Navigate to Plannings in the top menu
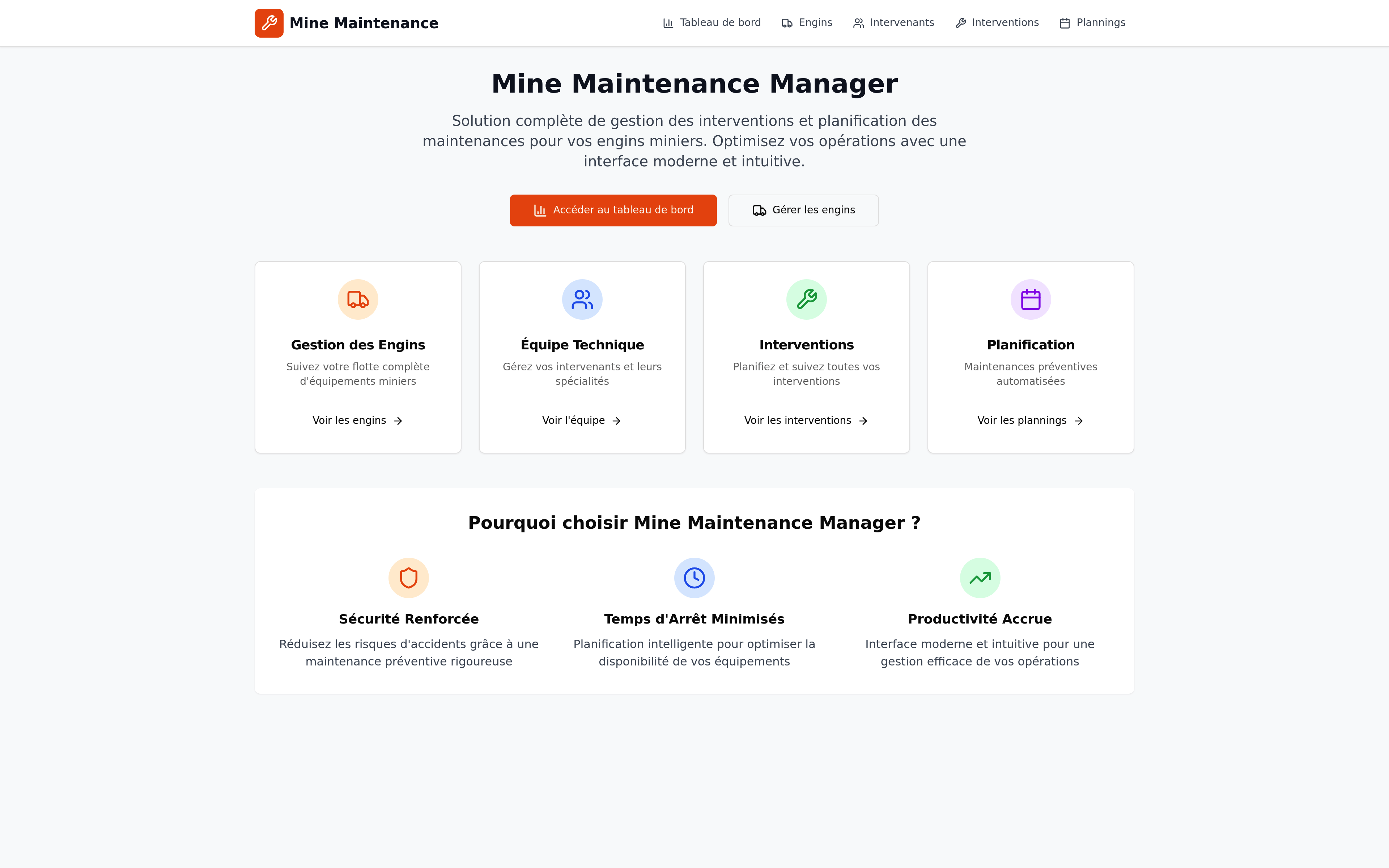 (x=1092, y=23)
